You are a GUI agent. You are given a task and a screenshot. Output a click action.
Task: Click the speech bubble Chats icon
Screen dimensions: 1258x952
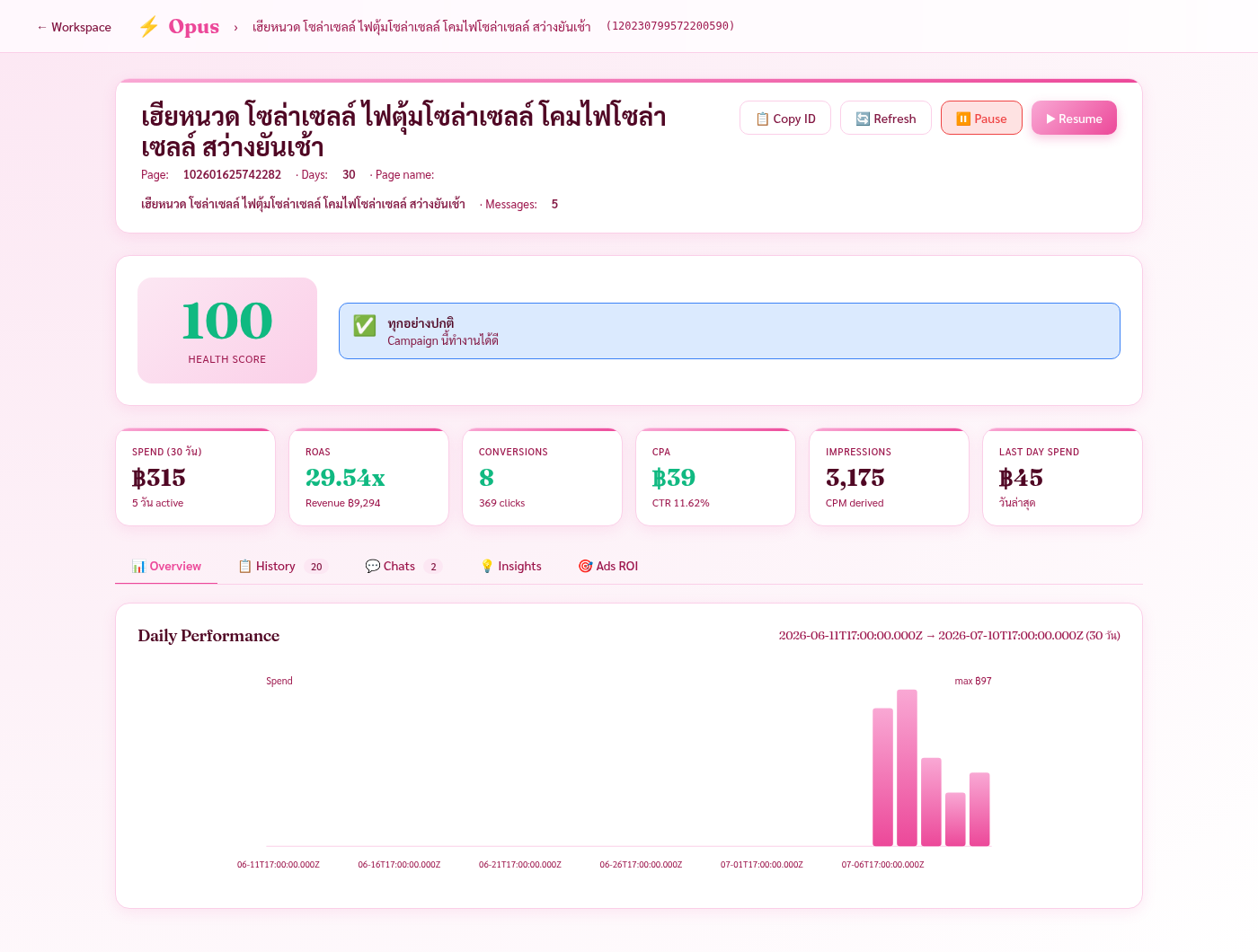tap(372, 566)
